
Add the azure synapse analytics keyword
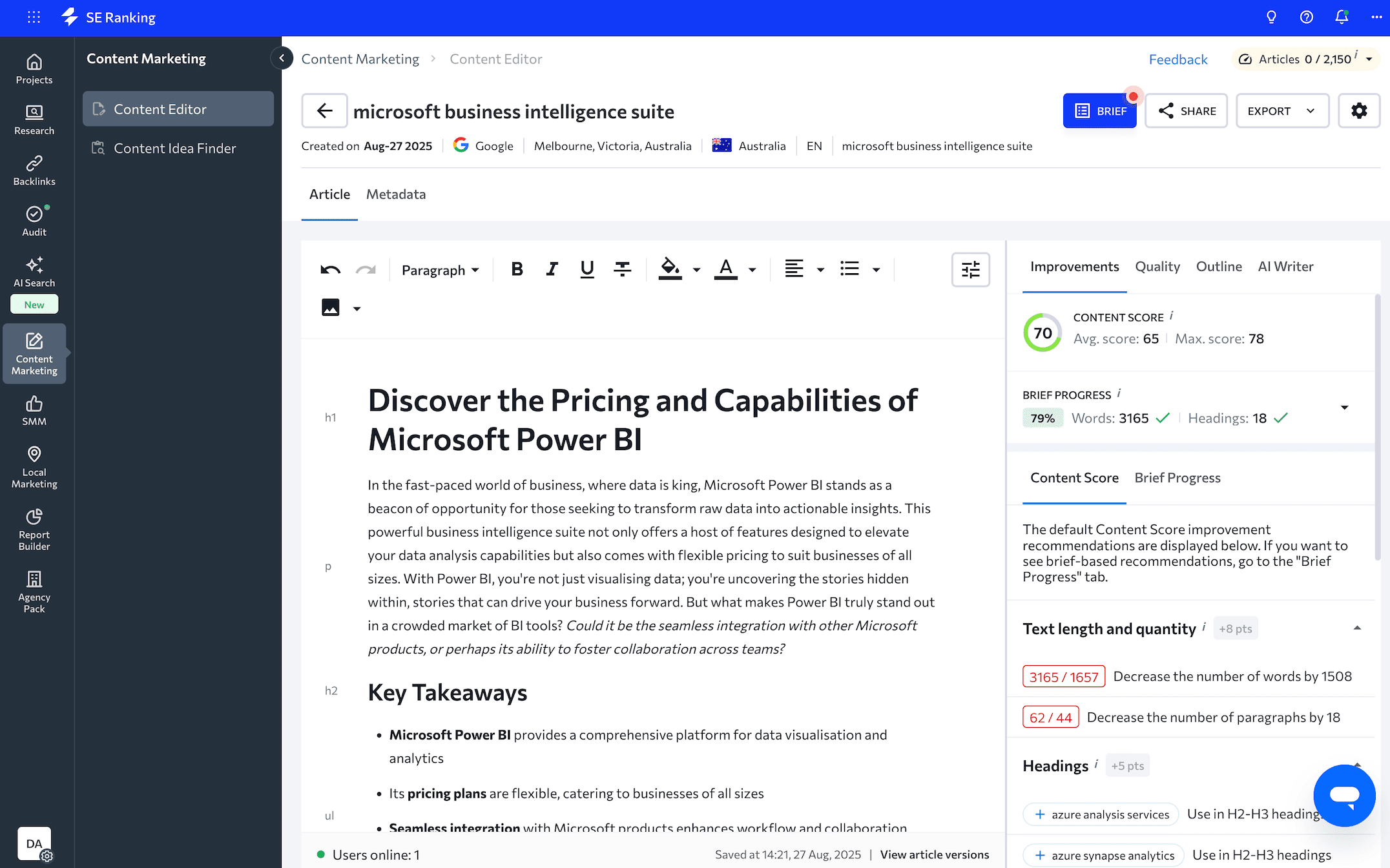(x=1103, y=855)
